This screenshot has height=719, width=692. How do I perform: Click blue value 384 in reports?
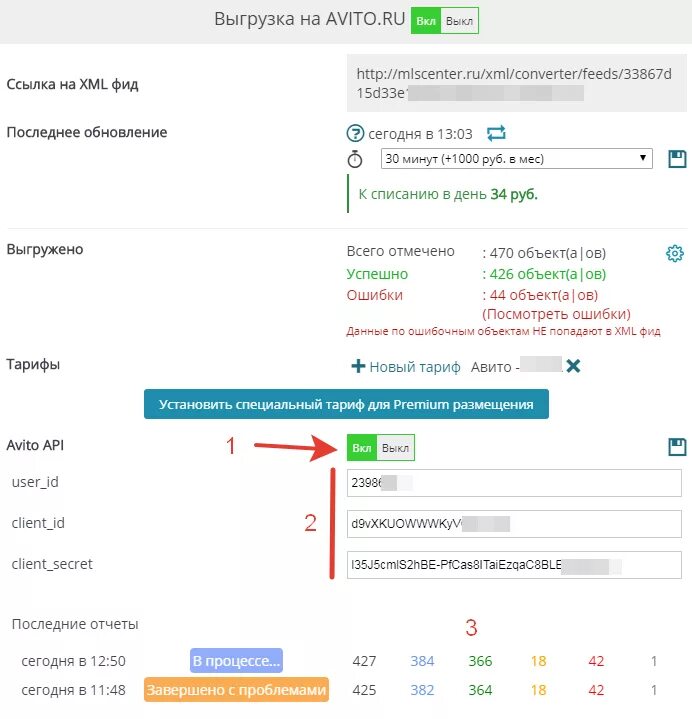(422, 661)
